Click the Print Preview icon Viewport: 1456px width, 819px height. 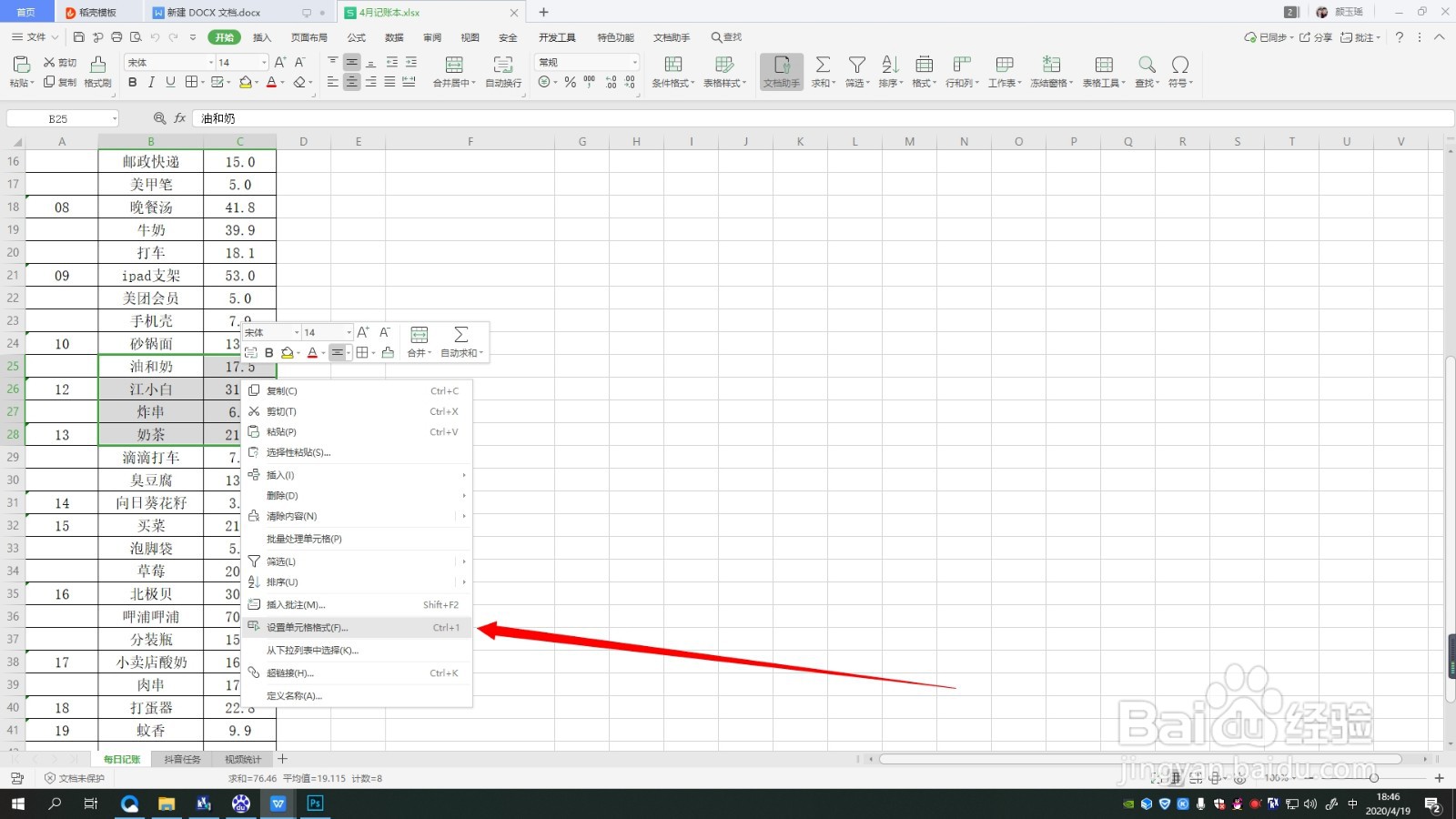[136, 37]
